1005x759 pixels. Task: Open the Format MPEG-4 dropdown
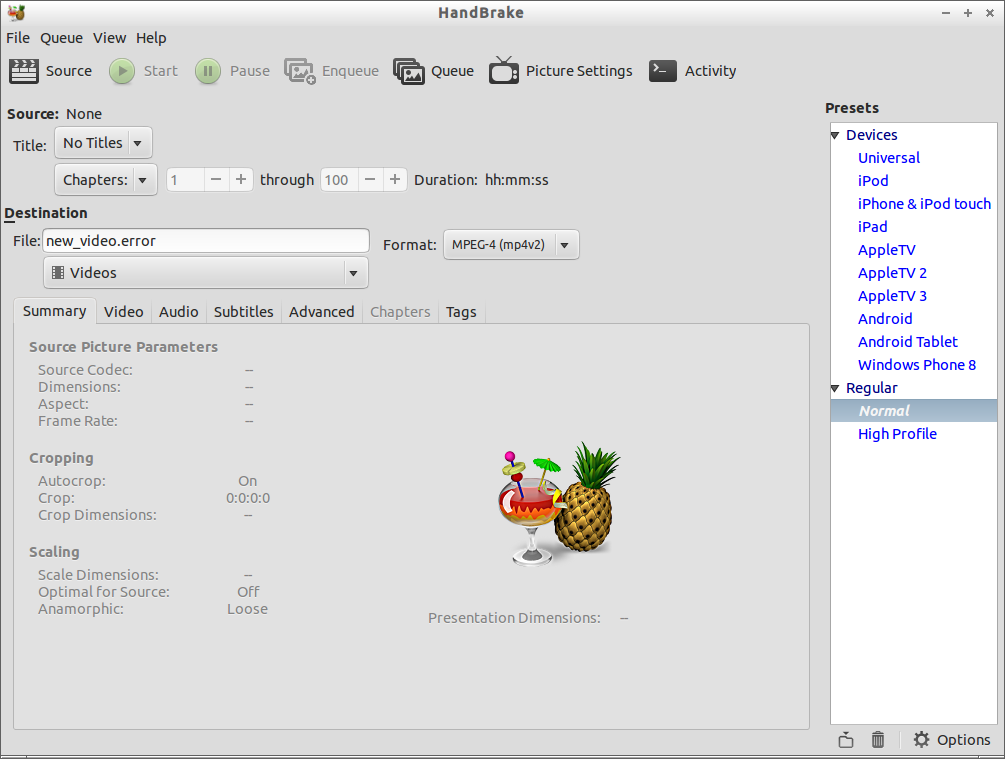[x=511, y=245]
